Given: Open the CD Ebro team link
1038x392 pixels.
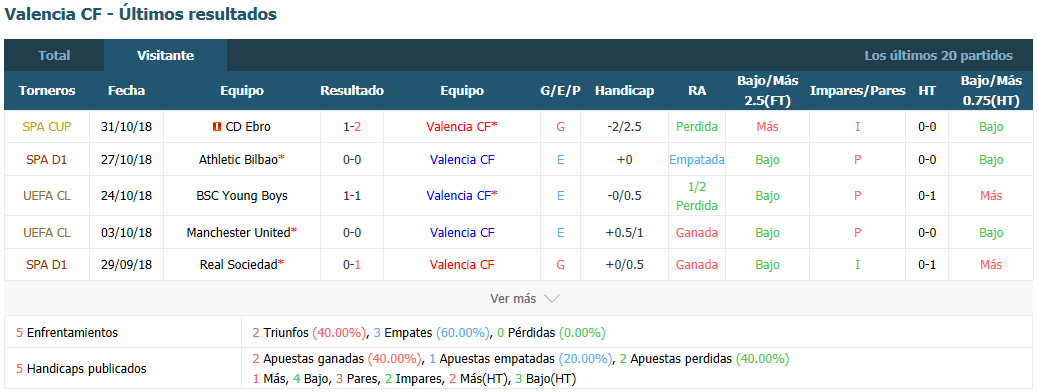Looking at the screenshot, I should (x=248, y=126).
